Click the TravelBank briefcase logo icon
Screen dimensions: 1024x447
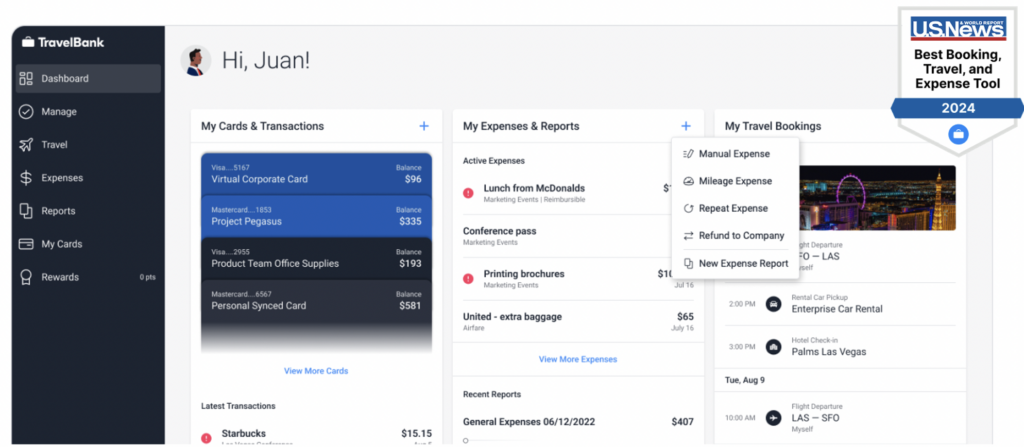click(28, 42)
